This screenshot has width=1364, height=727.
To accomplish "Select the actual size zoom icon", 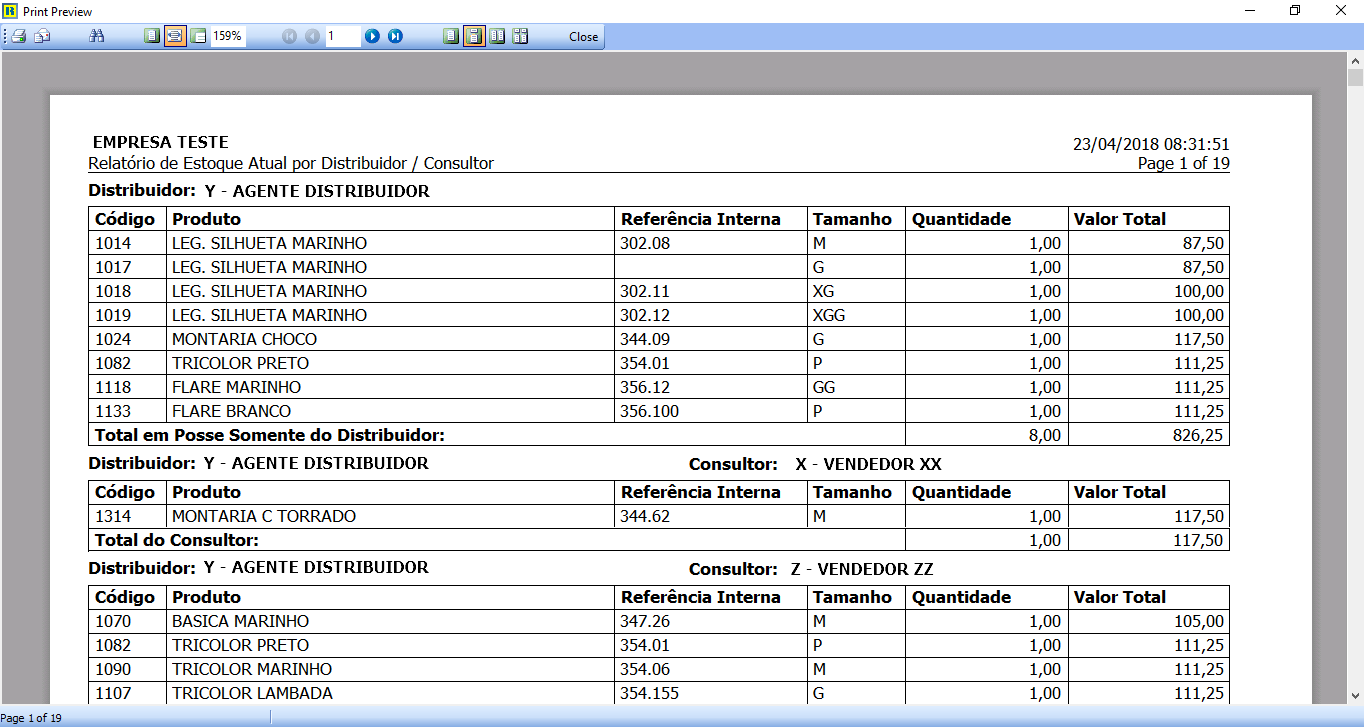I will 198,36.
